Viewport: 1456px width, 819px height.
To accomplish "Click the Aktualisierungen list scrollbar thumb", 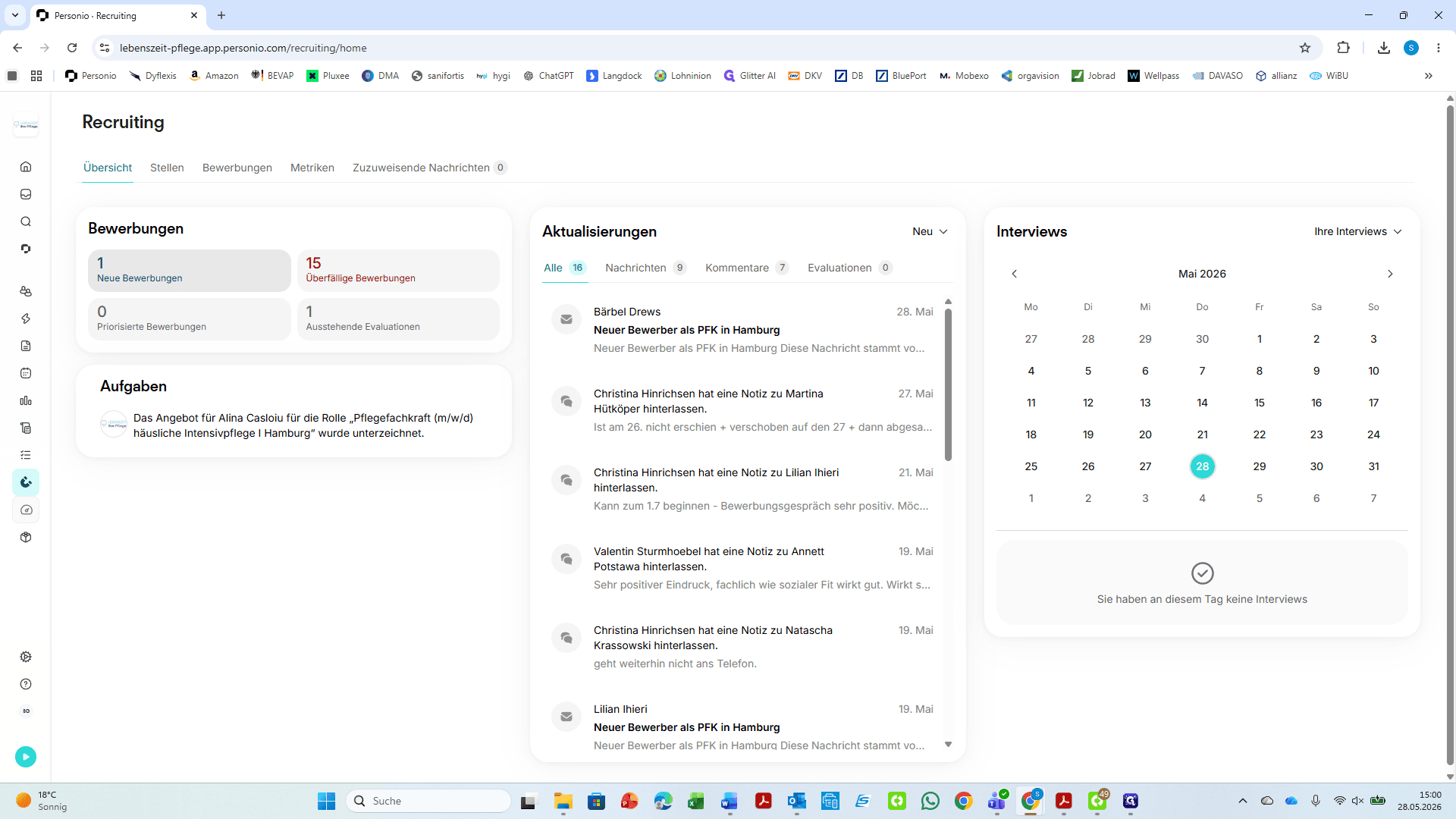I will [948, 384].
